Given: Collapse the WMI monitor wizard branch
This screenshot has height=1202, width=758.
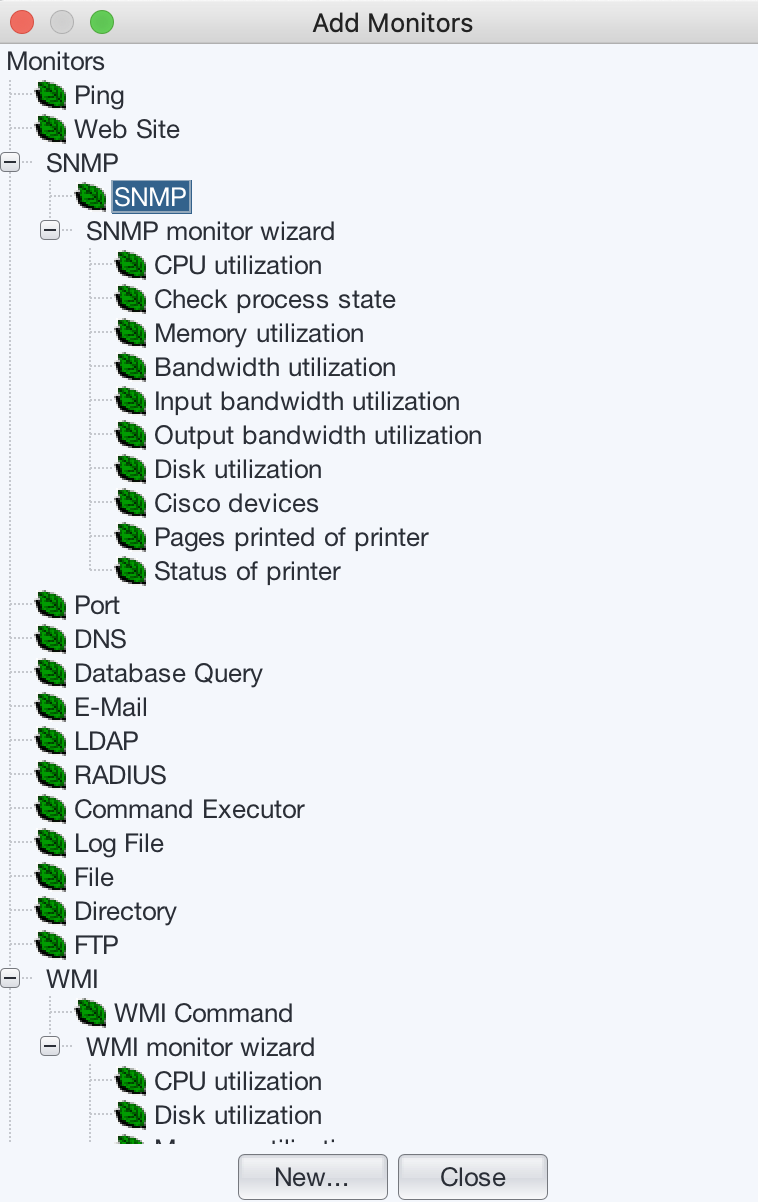Looking at the screenshot, I should (48, 1046).
